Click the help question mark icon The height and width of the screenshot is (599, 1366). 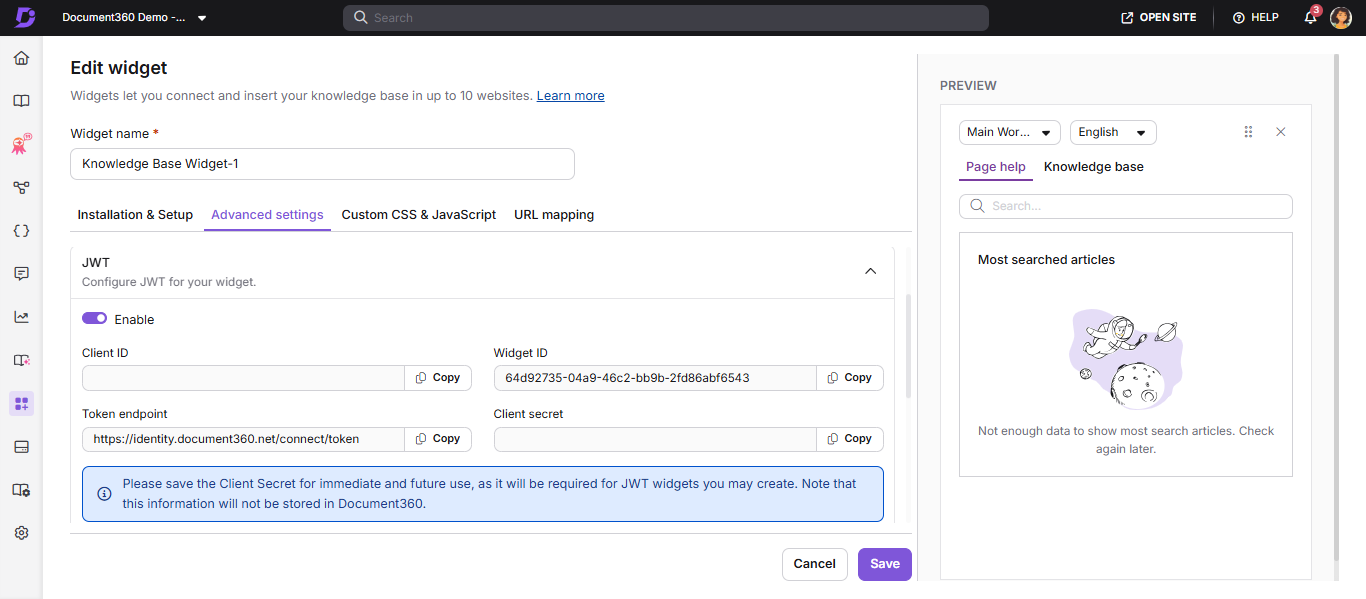[x=1238, y=17]
